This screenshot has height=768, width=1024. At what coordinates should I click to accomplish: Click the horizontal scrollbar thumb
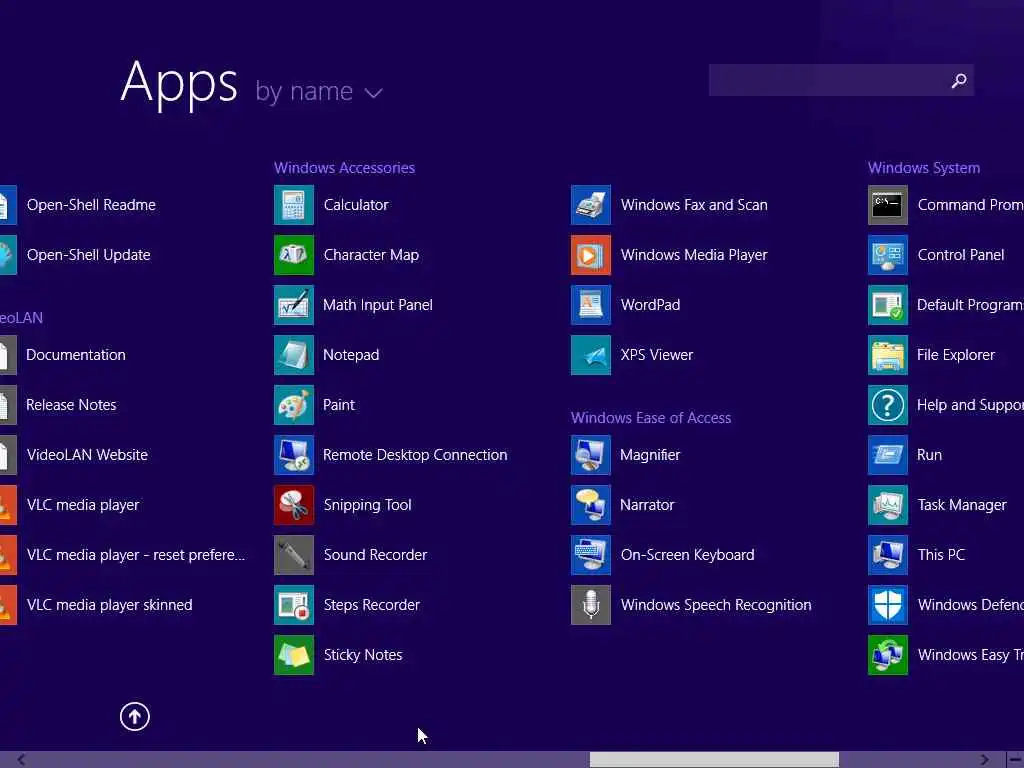pos(714,760)
